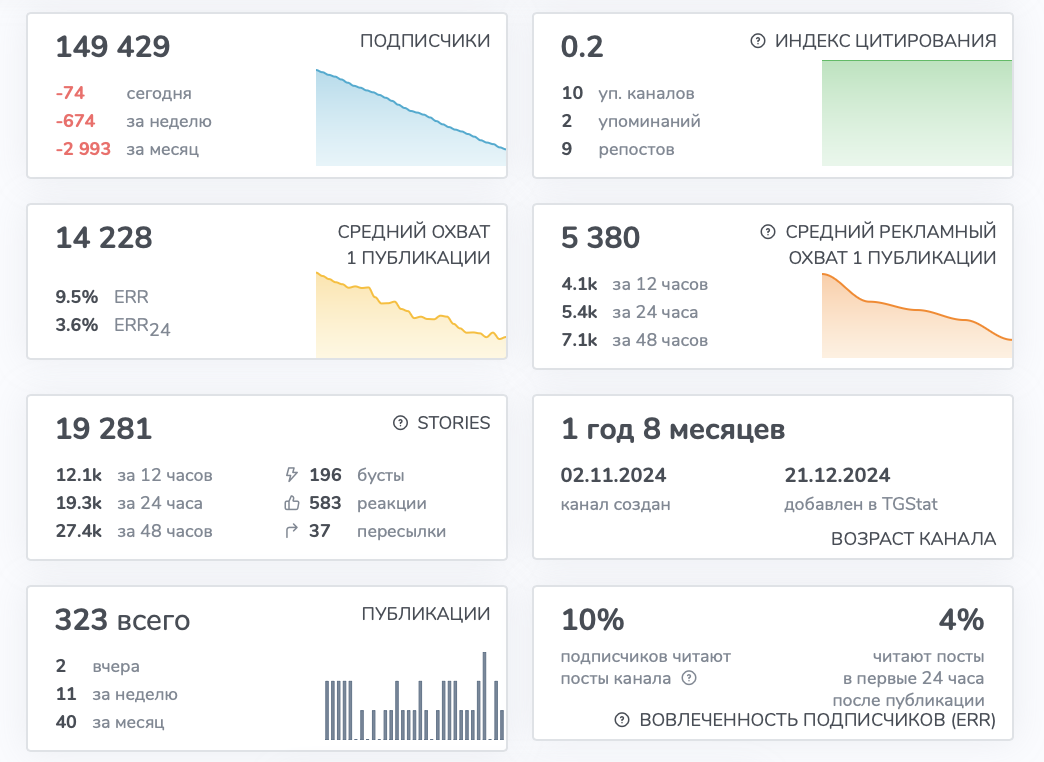Click the forward arrow shares icon
The image size is (1044, 762).
click(x=291, y=531)
